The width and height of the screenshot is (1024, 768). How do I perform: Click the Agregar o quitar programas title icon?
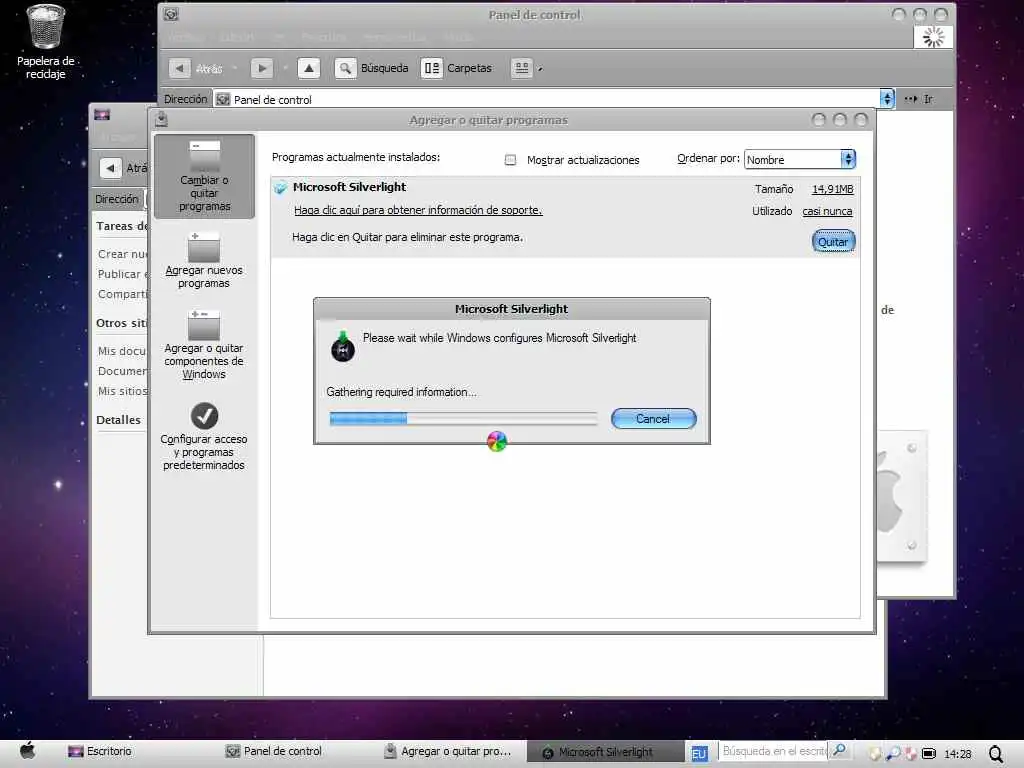click(162, 119)
